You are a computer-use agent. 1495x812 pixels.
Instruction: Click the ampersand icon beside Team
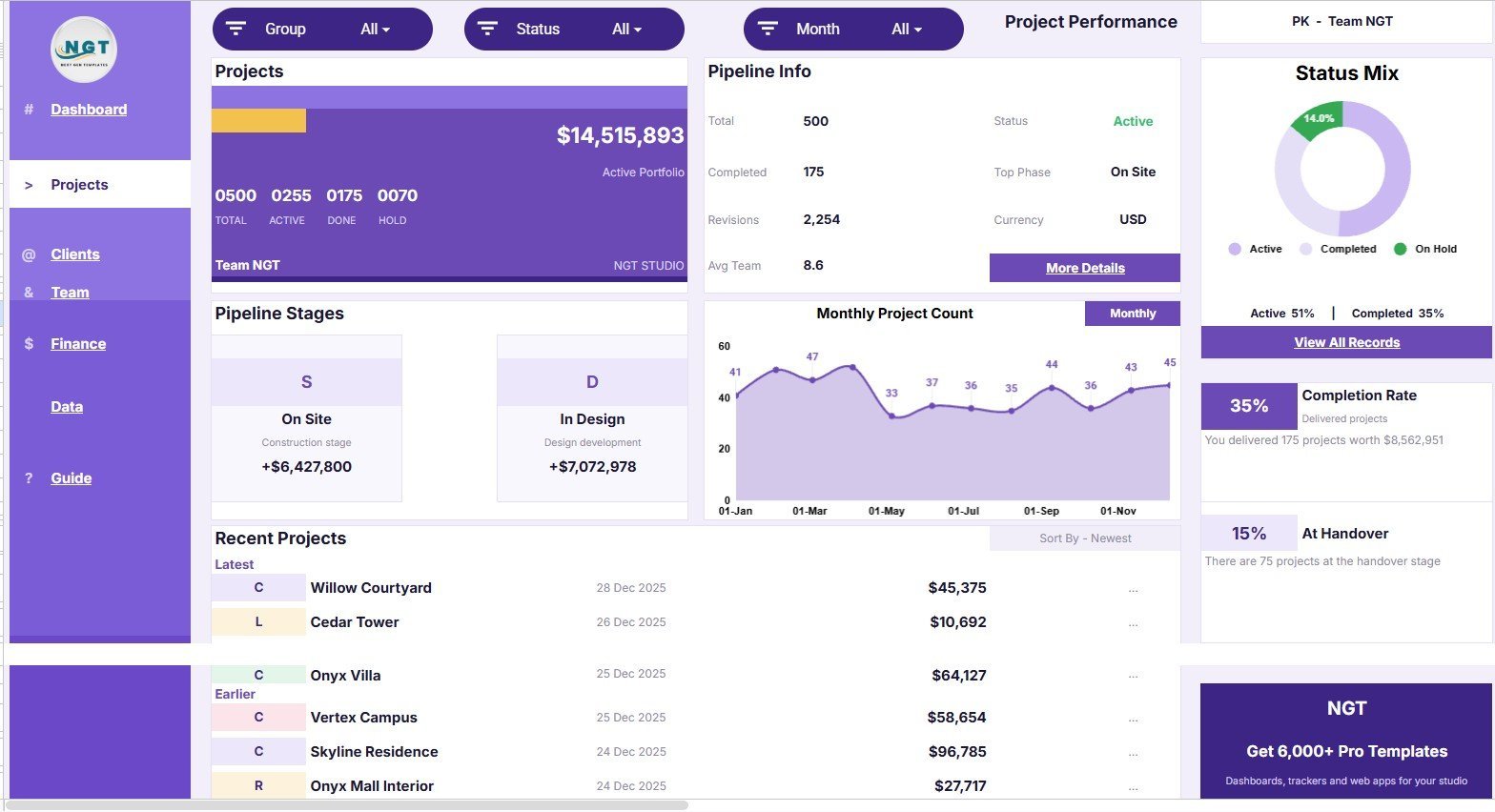pyautogui.click(x=29, y=293)
